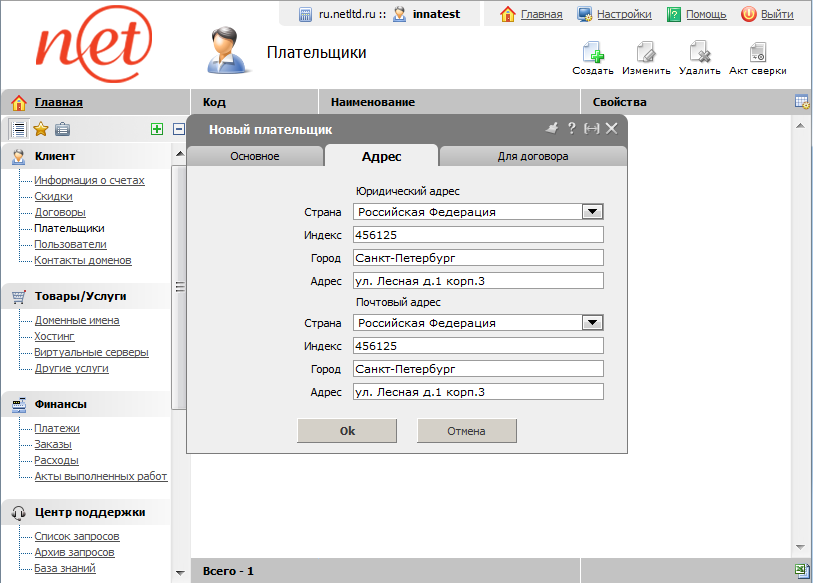Switch to the Основное tab
Viewport: 813px width, 583px height.
coord(255,156)
